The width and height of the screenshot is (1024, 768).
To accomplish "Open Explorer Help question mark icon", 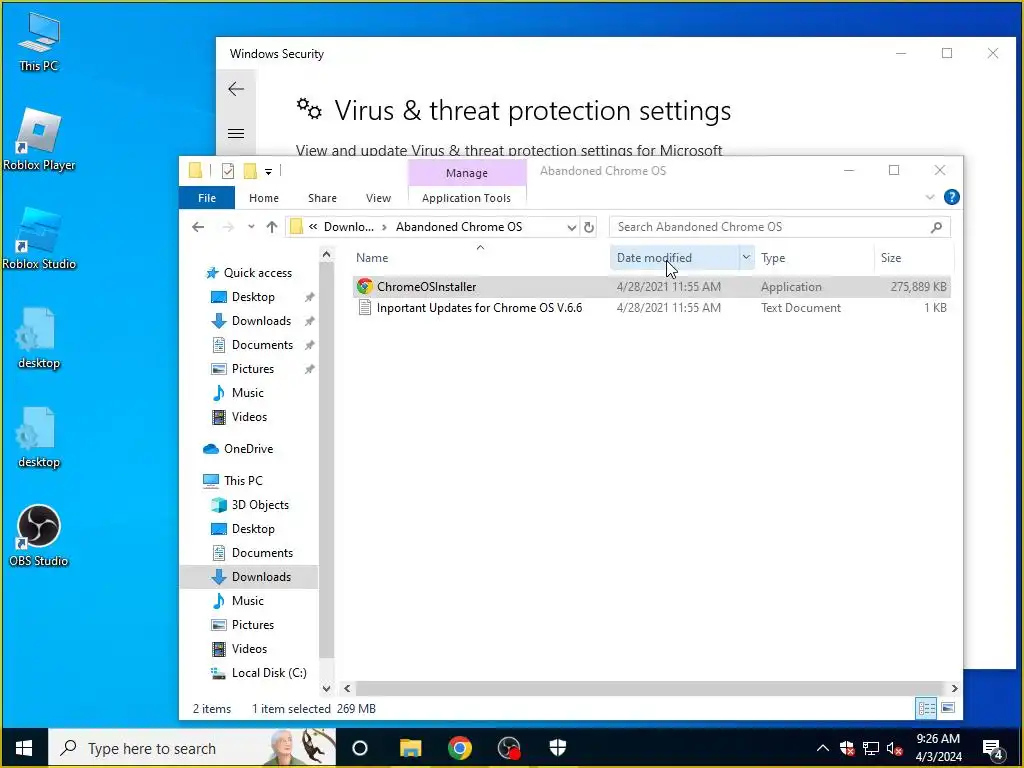I will (952, 197).
